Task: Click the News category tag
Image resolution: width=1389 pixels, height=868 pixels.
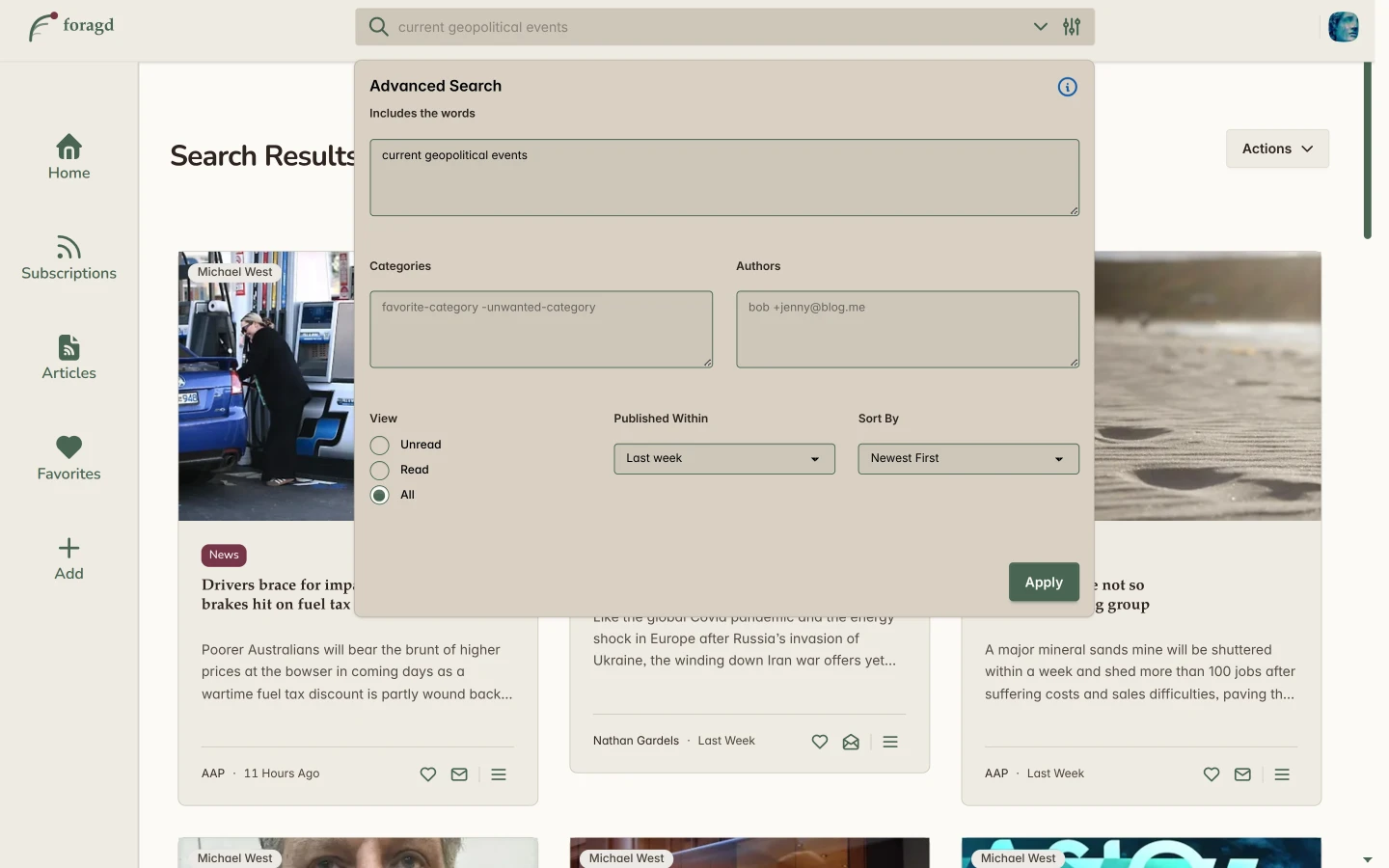Action: pyautogui.click(x=224, y=556)
